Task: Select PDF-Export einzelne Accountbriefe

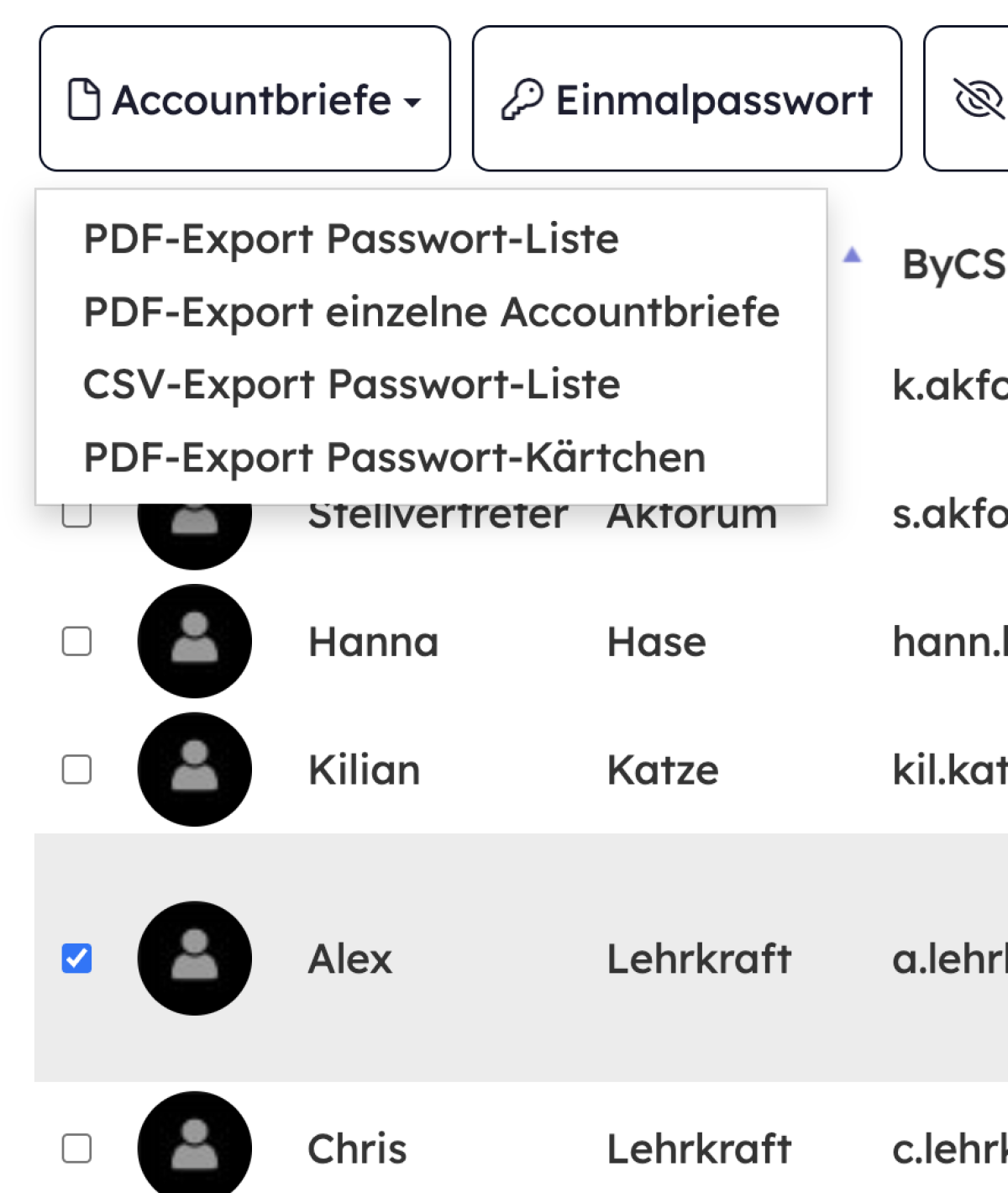Action: 431,313
